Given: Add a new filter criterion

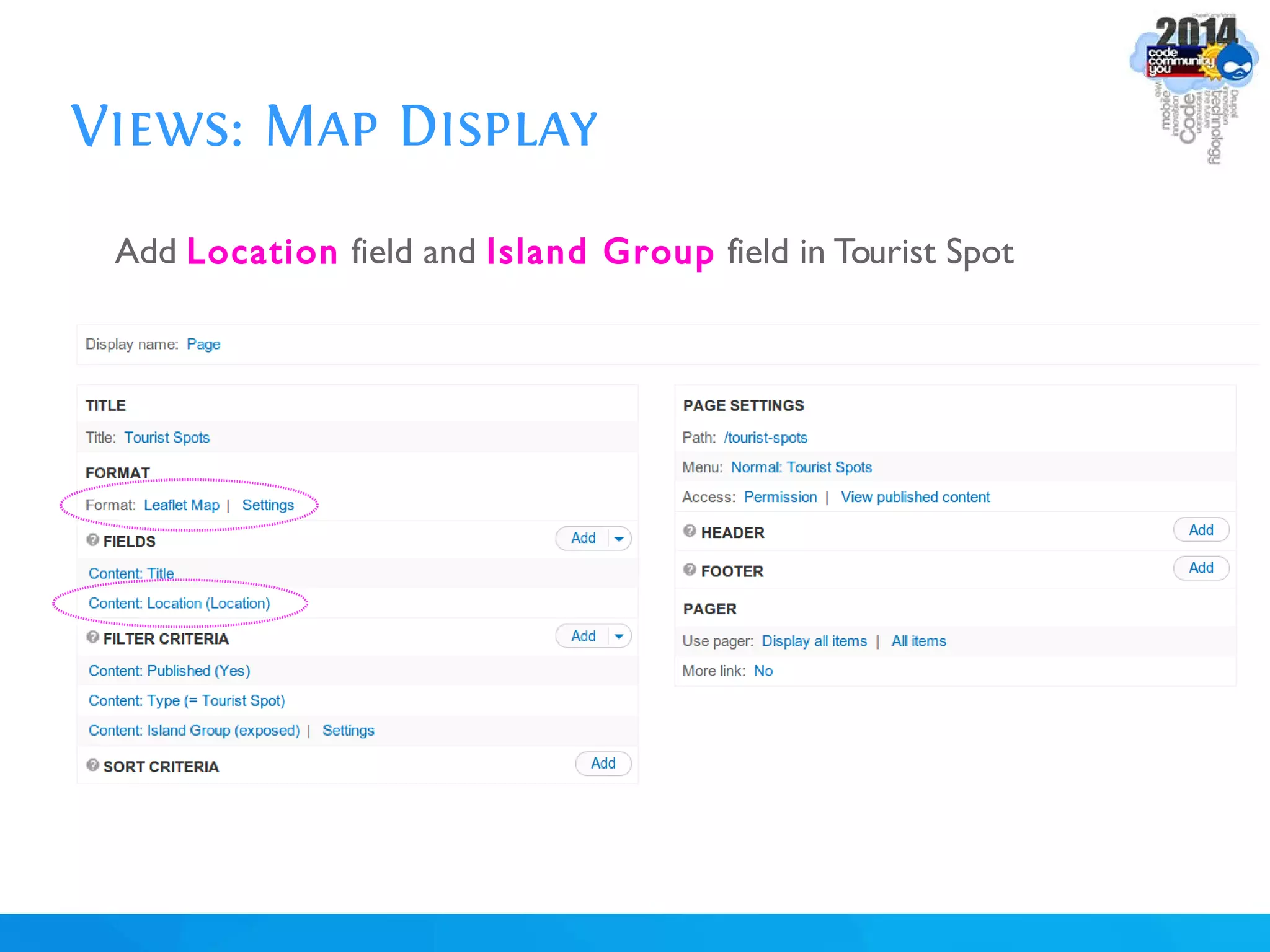Looking at the screenshot, I should tap(583, 636).
